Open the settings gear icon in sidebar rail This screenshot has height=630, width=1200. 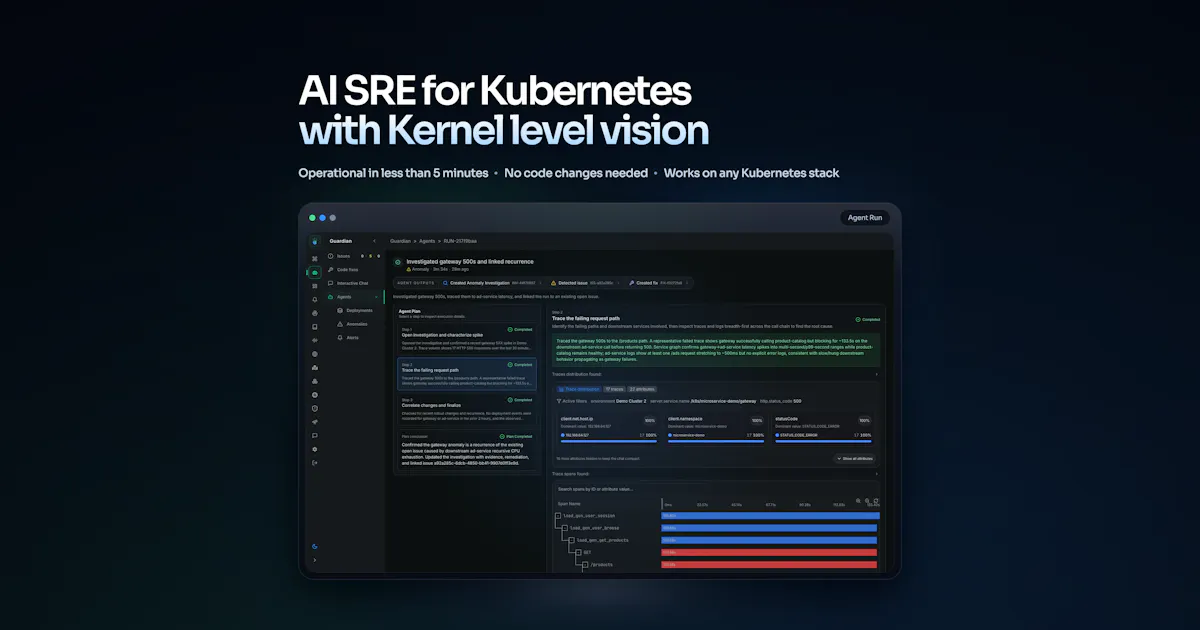[315, 449]
